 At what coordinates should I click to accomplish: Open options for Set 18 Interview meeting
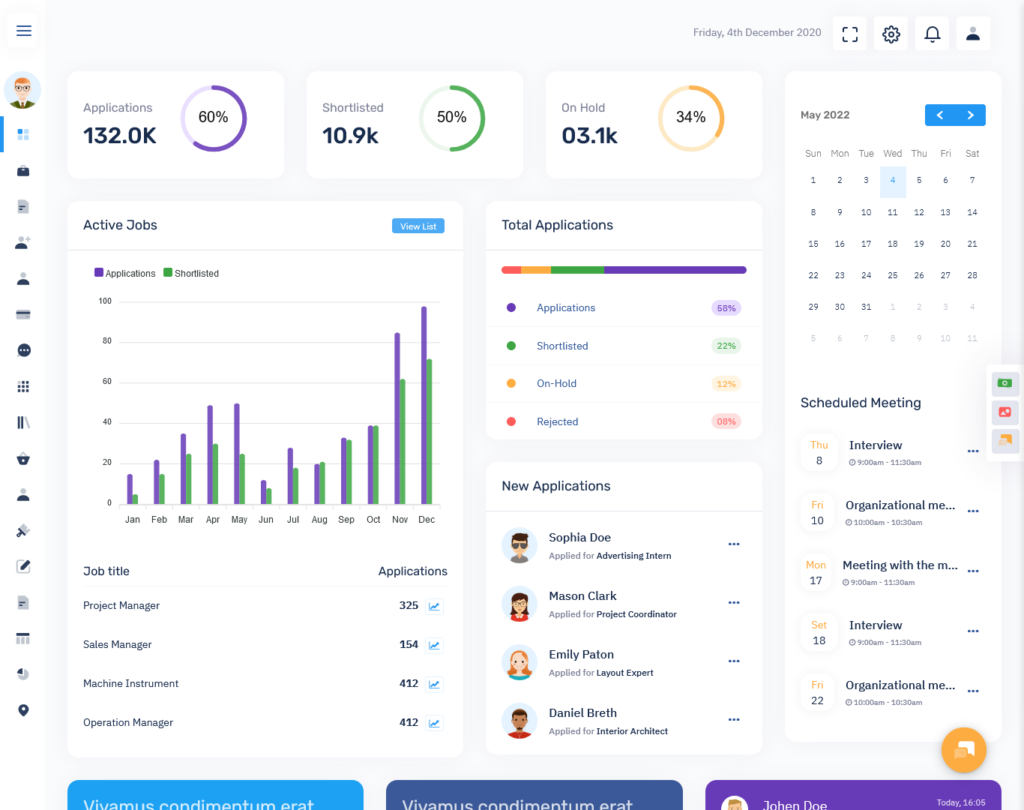tap(973, 631)
